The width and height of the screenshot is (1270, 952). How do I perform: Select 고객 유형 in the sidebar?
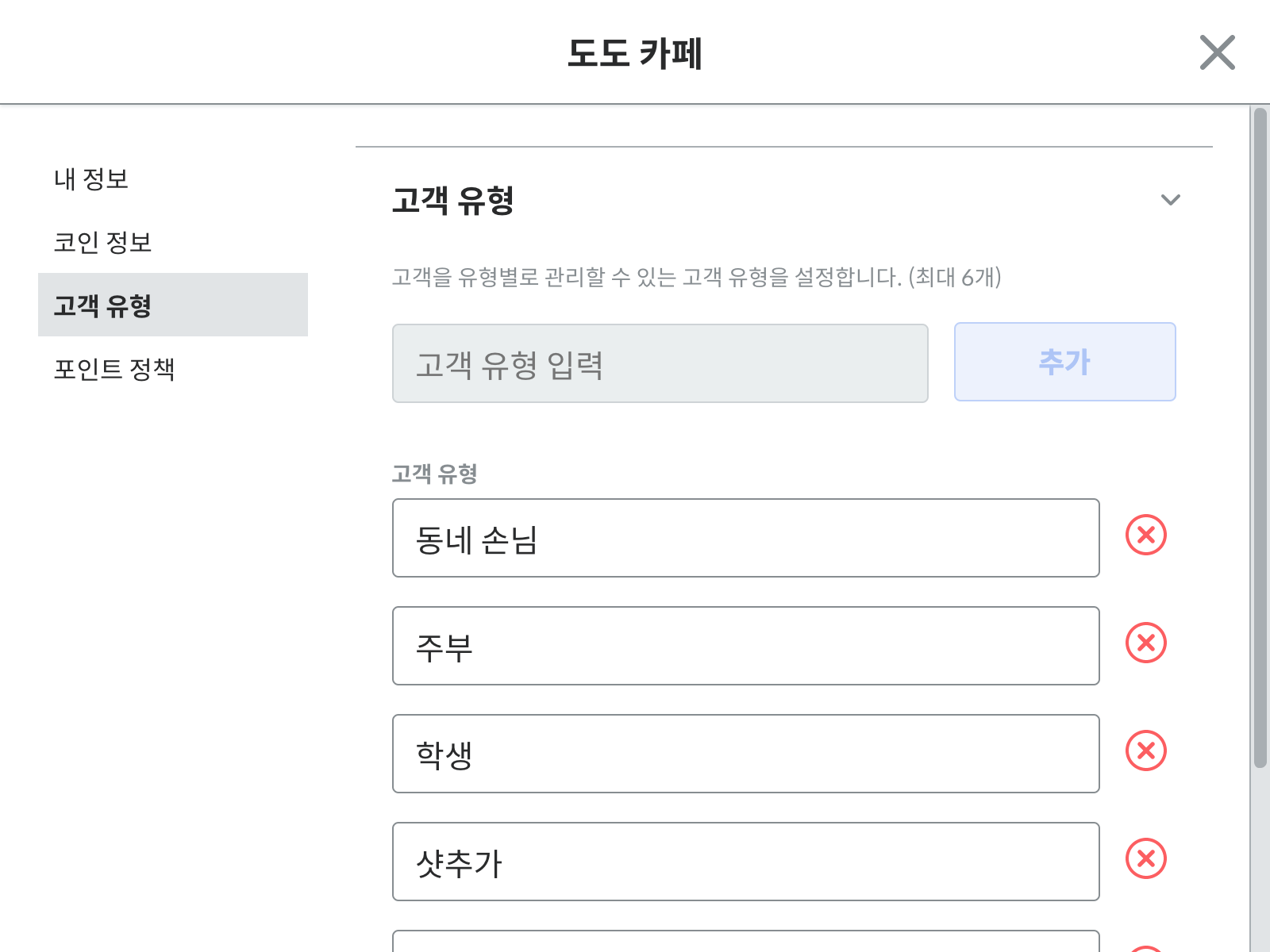[172, 305]
